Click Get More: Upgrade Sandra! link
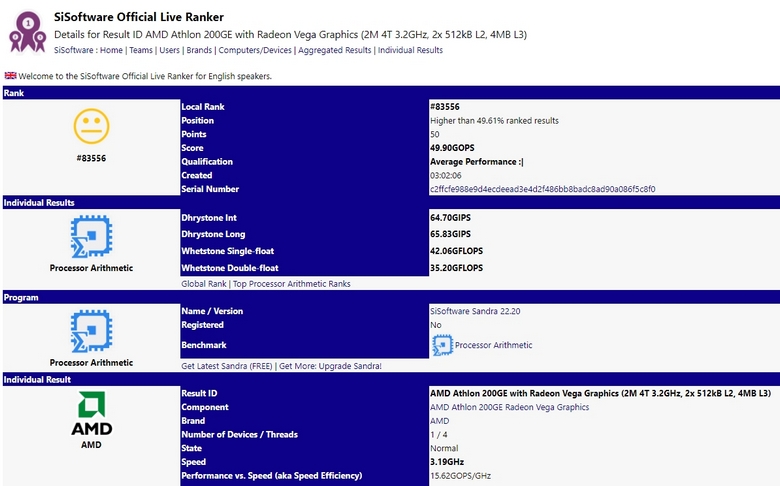The width and height of the screenshot is (780, 486). click(x=330, y=366)
